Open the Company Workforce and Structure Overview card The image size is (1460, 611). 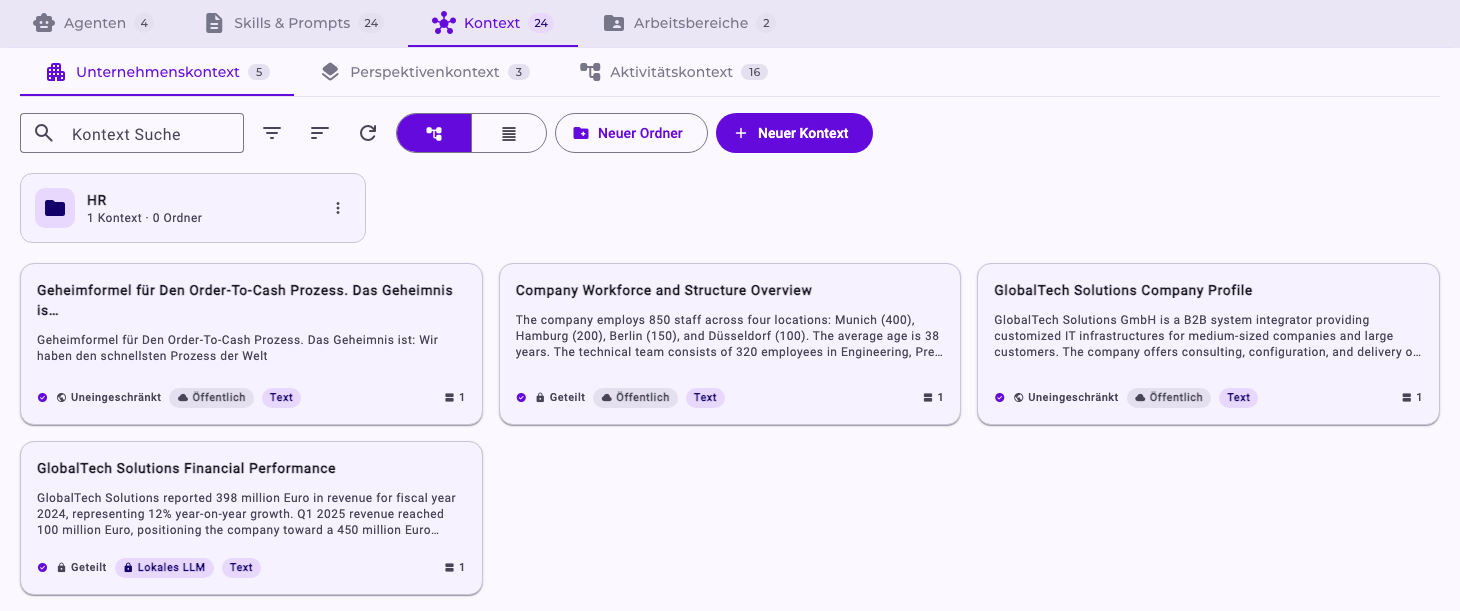click(x=730, y=344)
